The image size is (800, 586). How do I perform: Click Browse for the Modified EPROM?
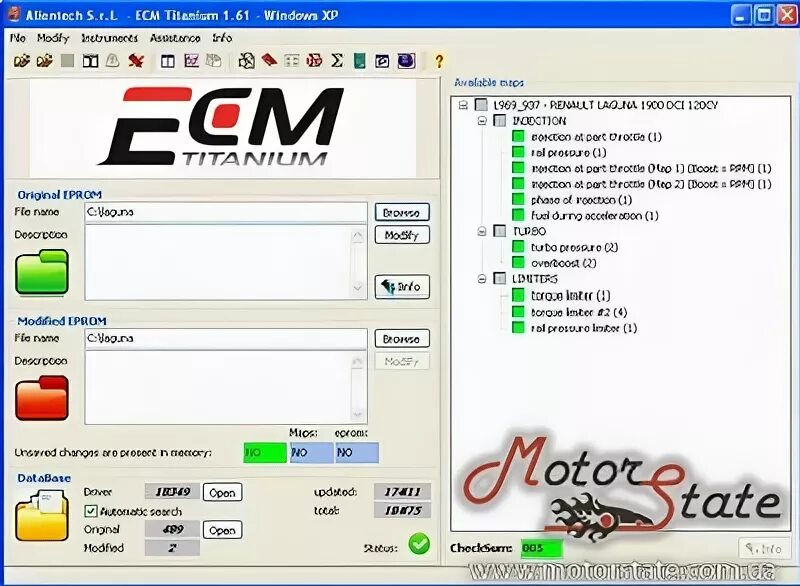point(402,338)
